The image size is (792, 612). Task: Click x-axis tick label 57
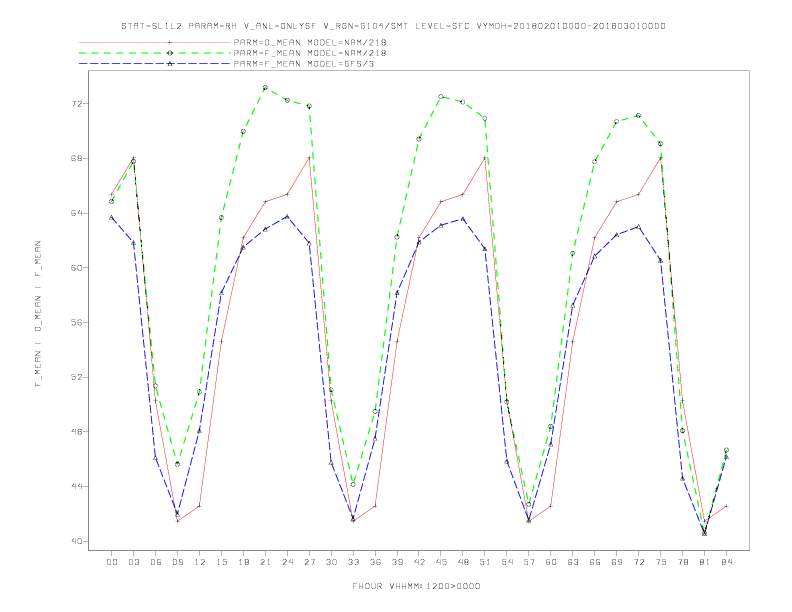[529, 562]
